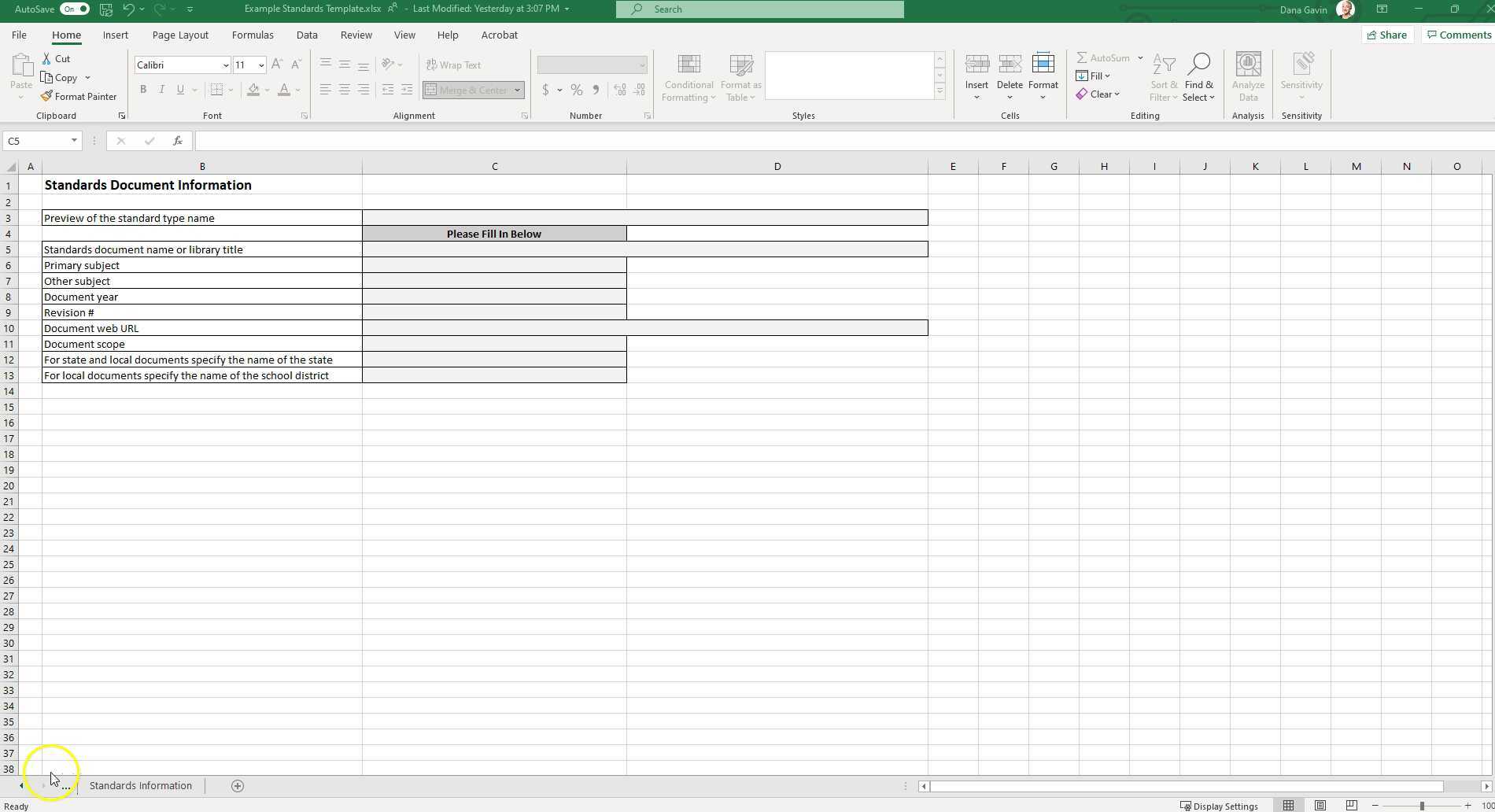The image size is (1495, 812).
Task: Open the Find & Select tool
Action: pos(1199,76)
